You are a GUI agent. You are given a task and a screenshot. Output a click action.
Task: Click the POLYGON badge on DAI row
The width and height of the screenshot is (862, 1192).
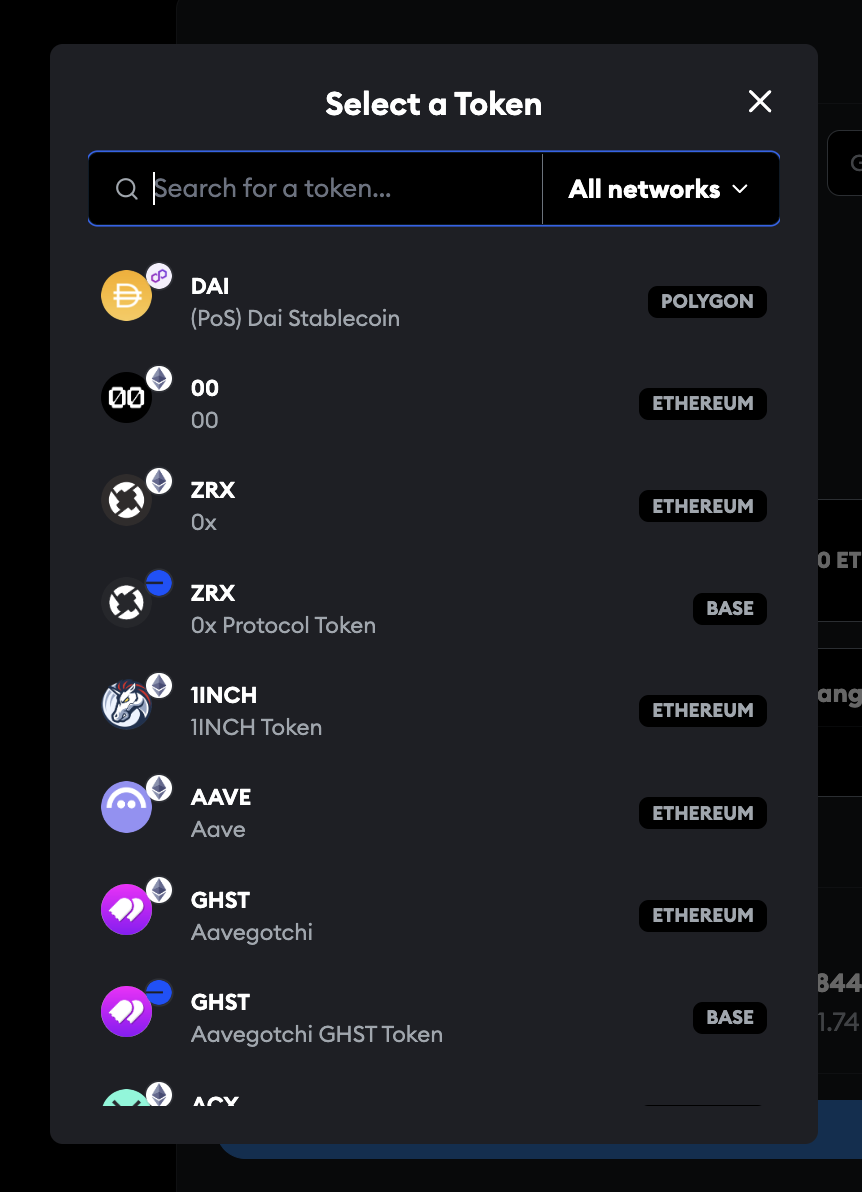coord(707,302)
